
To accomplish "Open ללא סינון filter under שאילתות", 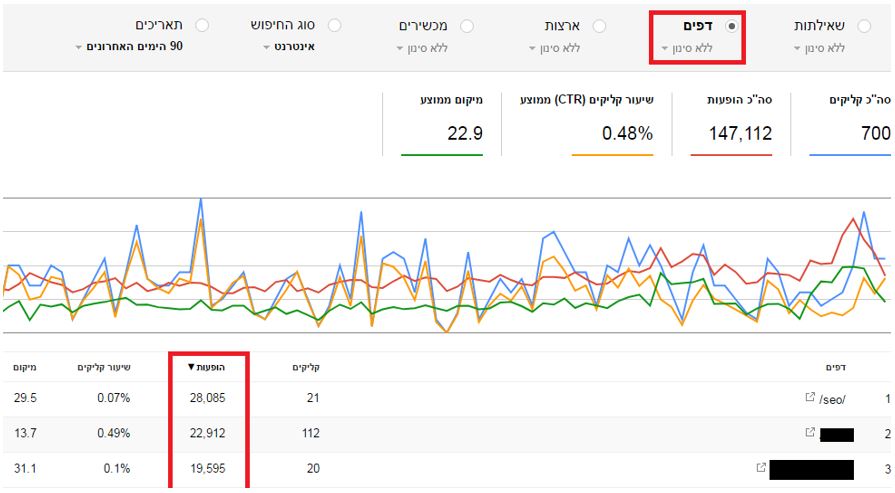I will 819,48.
